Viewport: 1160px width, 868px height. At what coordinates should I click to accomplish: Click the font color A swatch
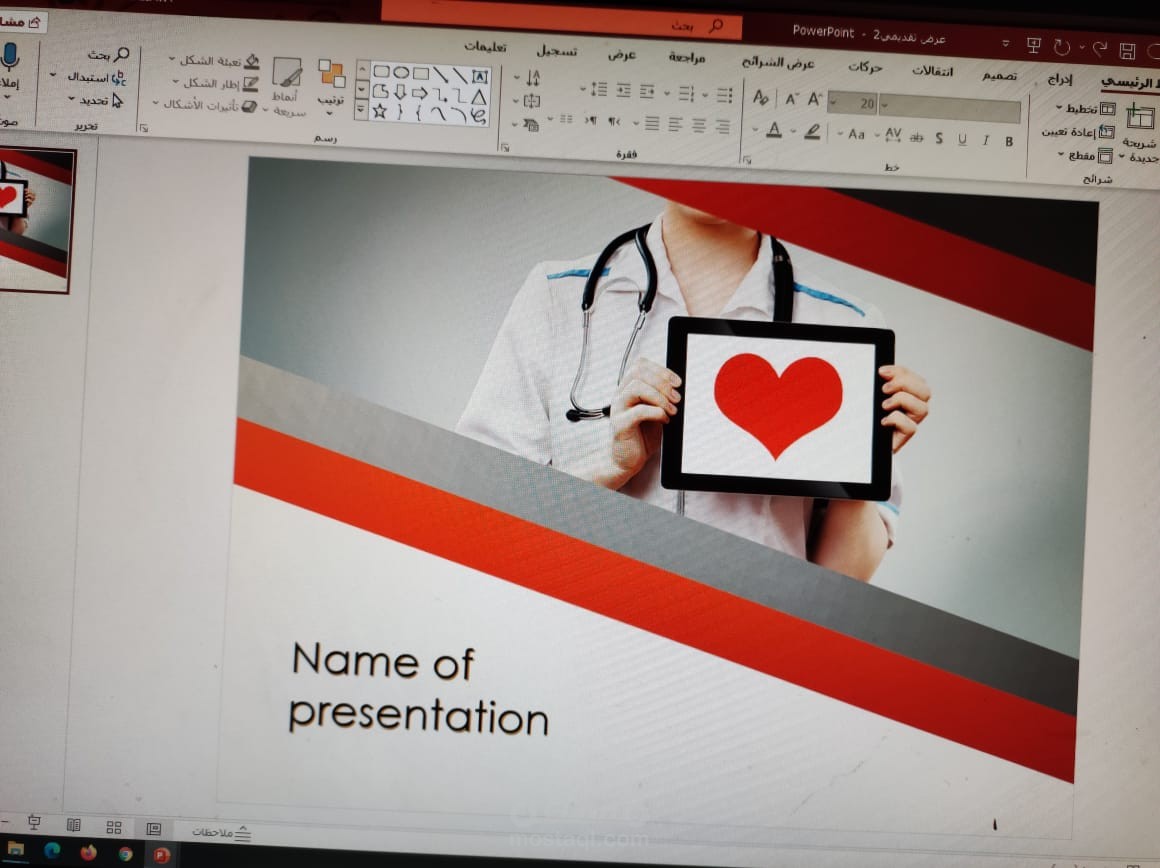click(774, 130)
